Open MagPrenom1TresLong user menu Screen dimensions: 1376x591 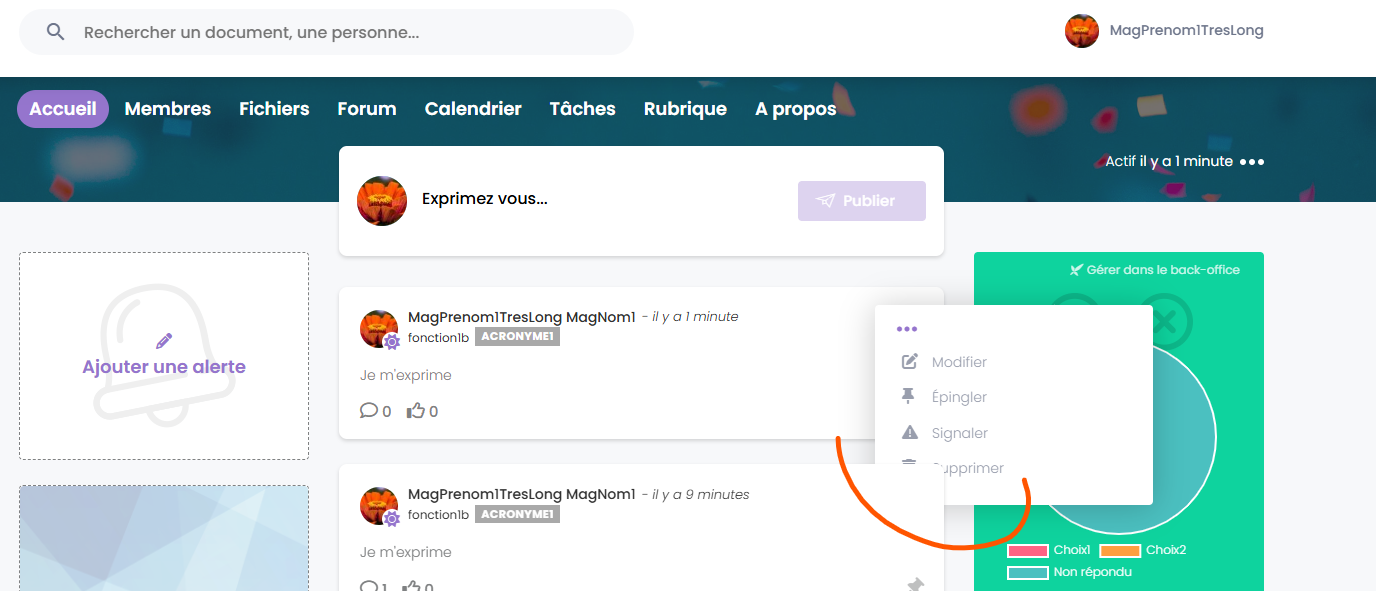(1186, 31)
